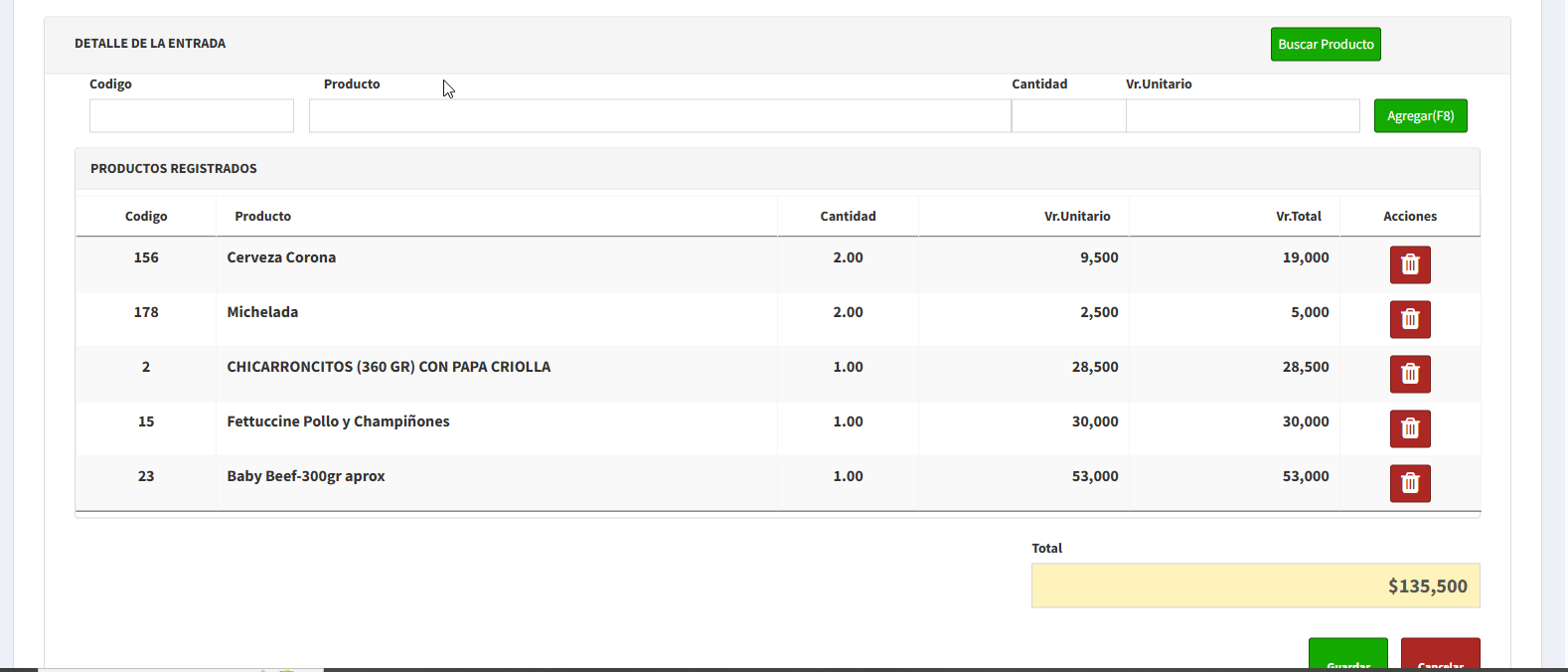Click the yellow Total amount field
Screen dimensions: 1568x672
pos(1255,586)
